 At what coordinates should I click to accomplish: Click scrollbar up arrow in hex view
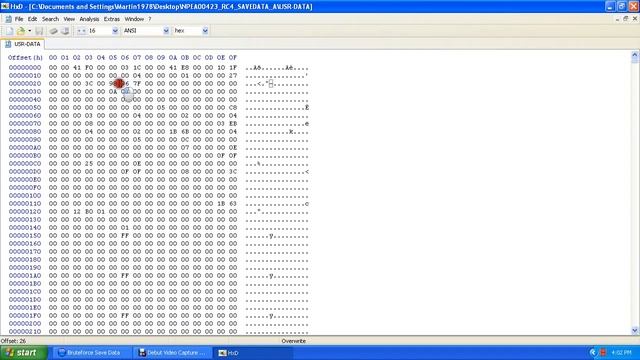[x=635, y=54]
